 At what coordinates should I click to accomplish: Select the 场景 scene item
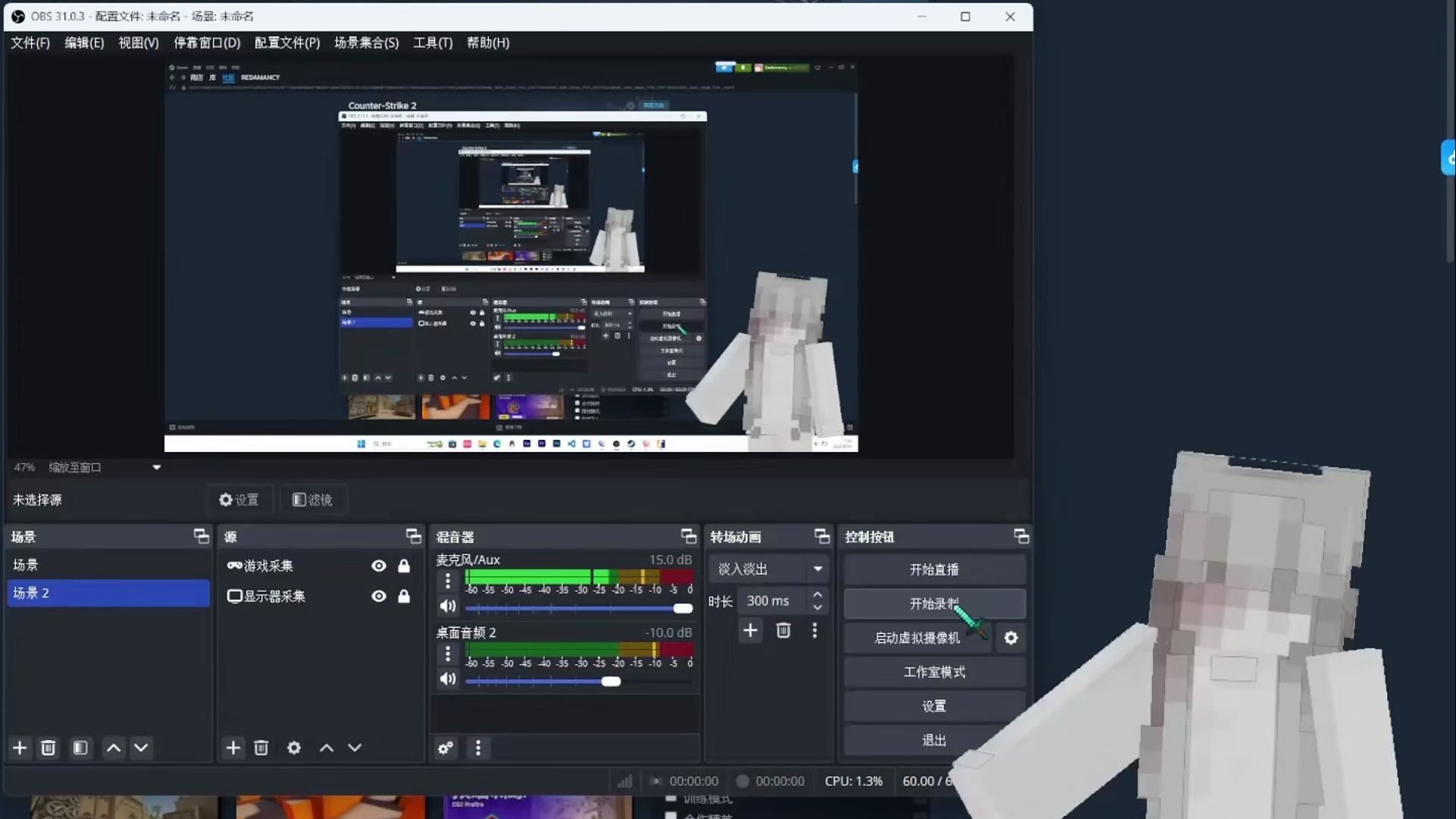coord(108,565)
